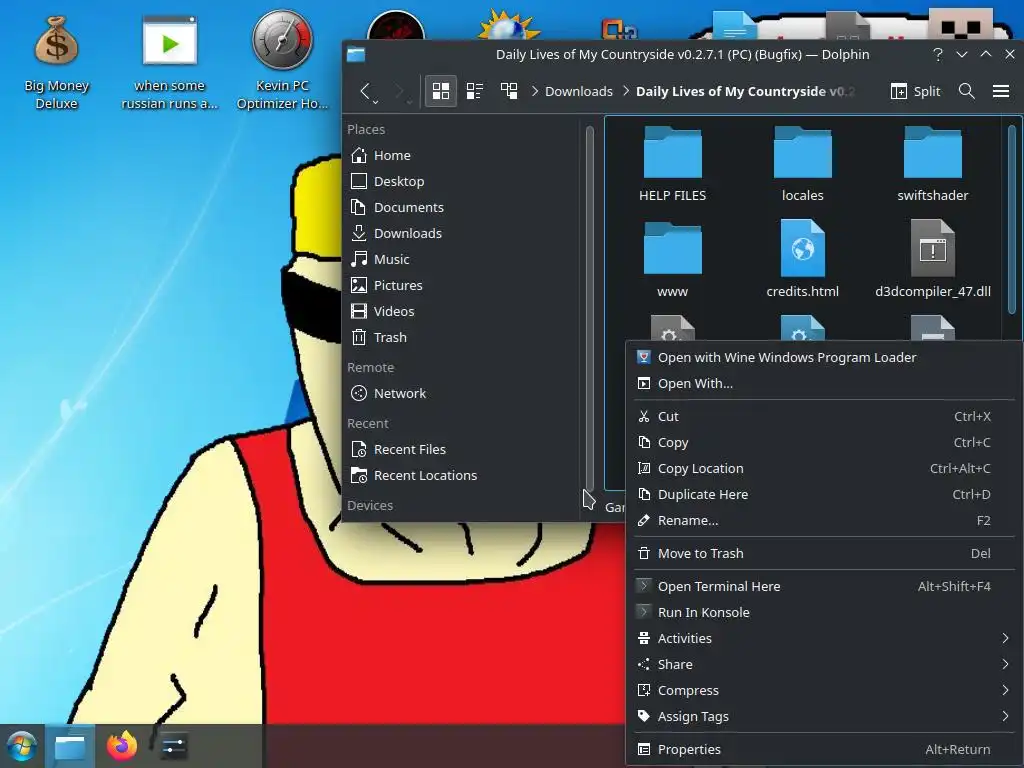Choose Run In Konsole entry
The height and width of the screenshot is (768, 1024).
pyautogui.click(x=824, y=613)
